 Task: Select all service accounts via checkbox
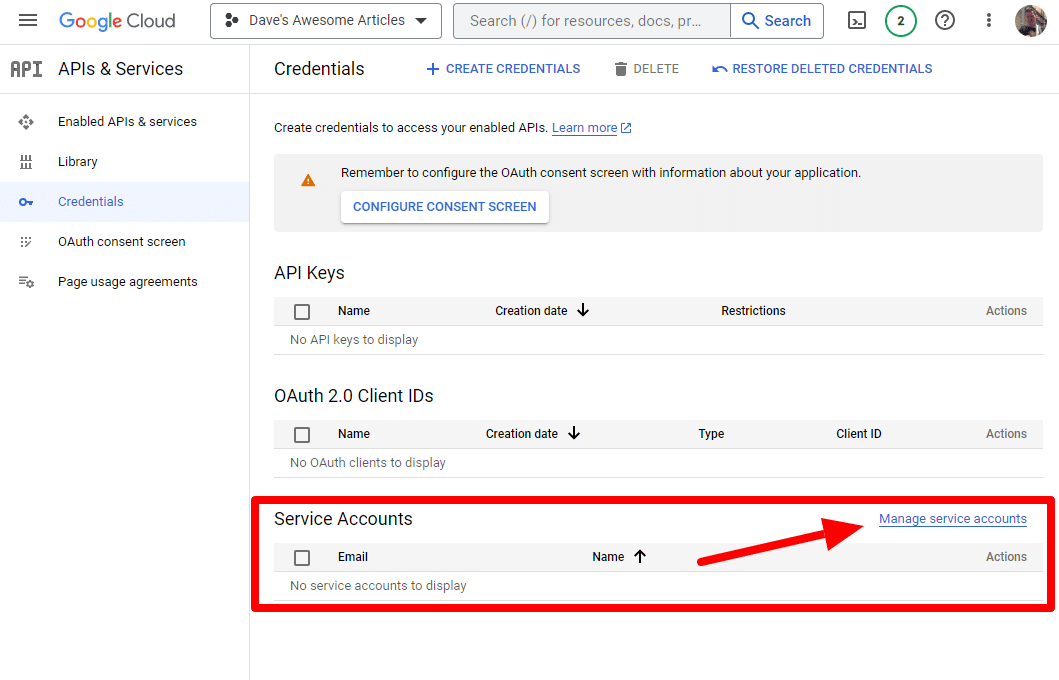coord(302,557)
